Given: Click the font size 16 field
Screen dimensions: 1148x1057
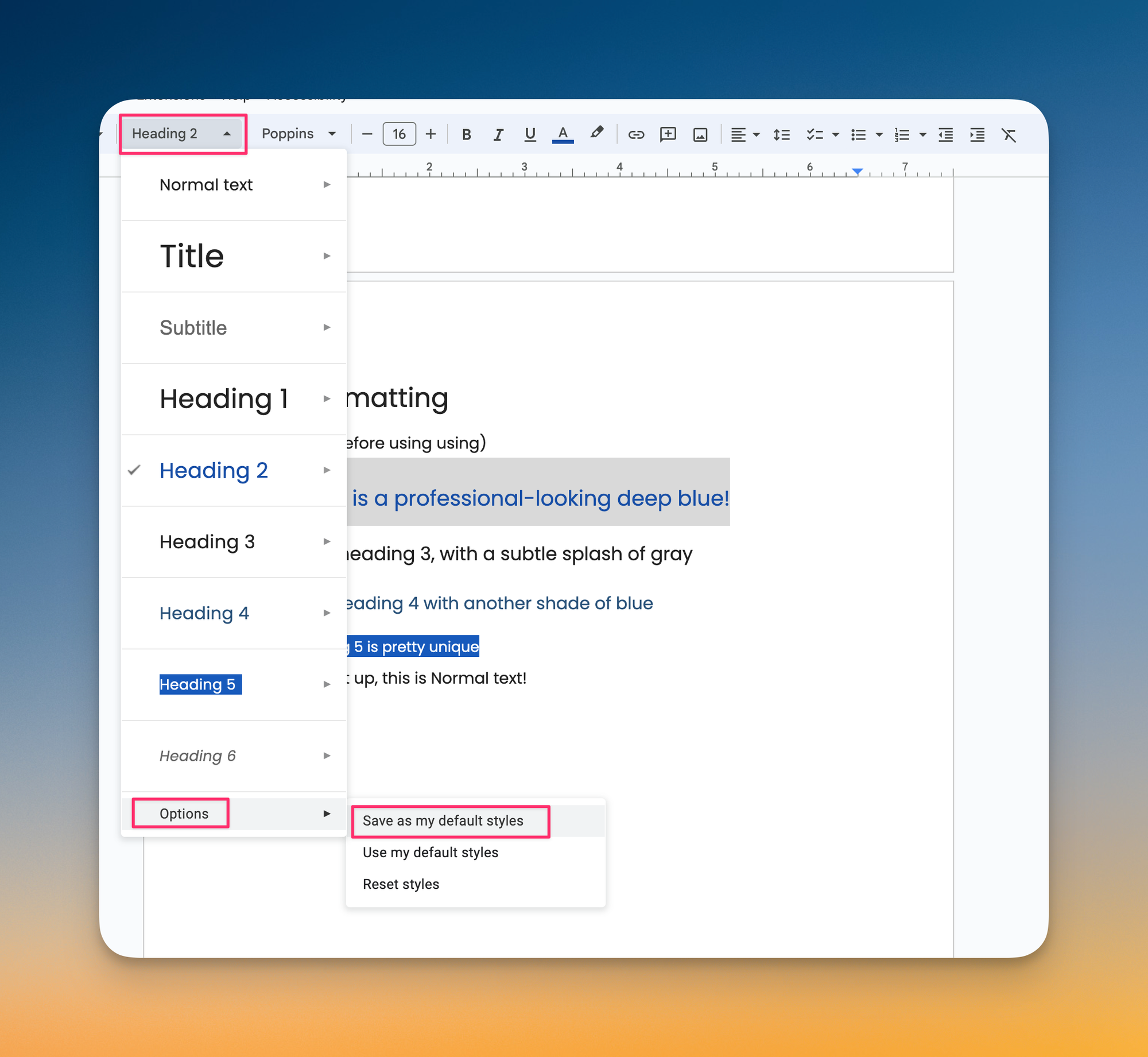Looking at the screenshot, I should point(399,134).
